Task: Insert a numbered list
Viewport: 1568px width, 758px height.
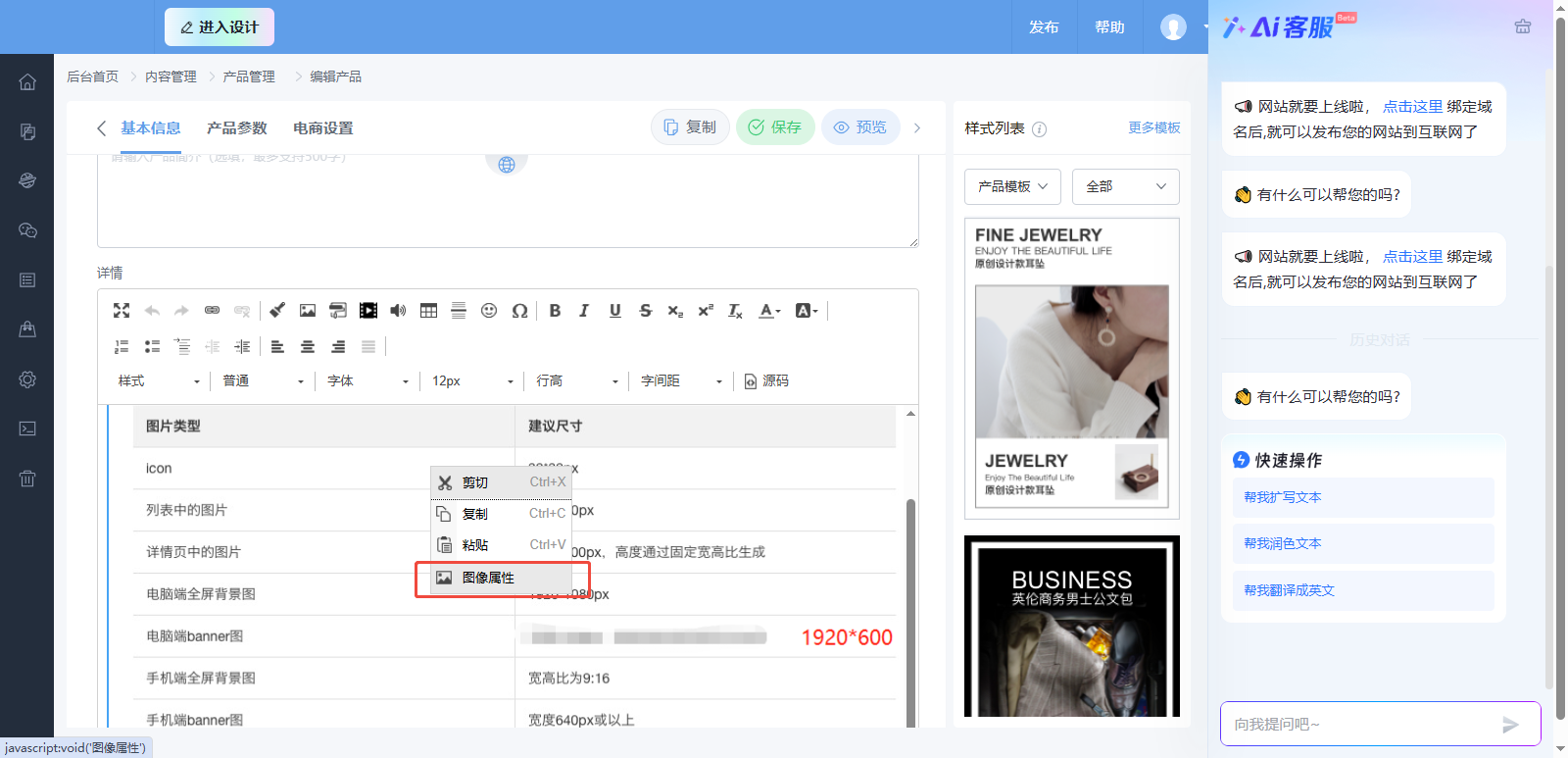Action: click(x=122, y=346)
